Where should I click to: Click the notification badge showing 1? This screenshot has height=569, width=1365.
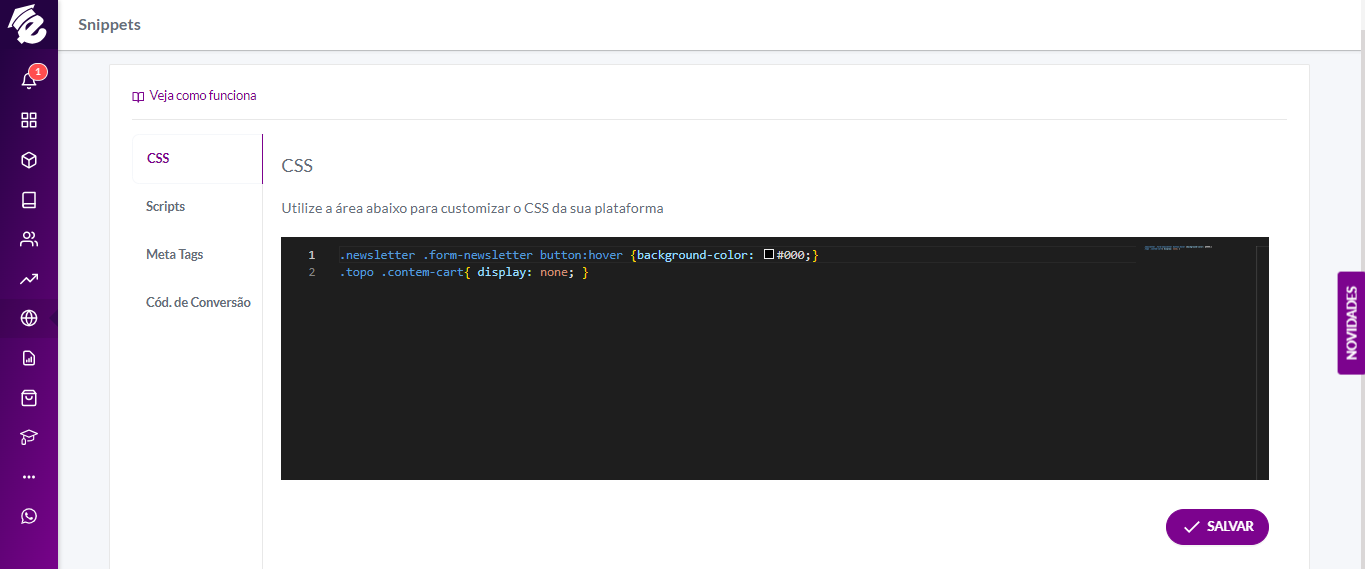(x=38, y=72)
